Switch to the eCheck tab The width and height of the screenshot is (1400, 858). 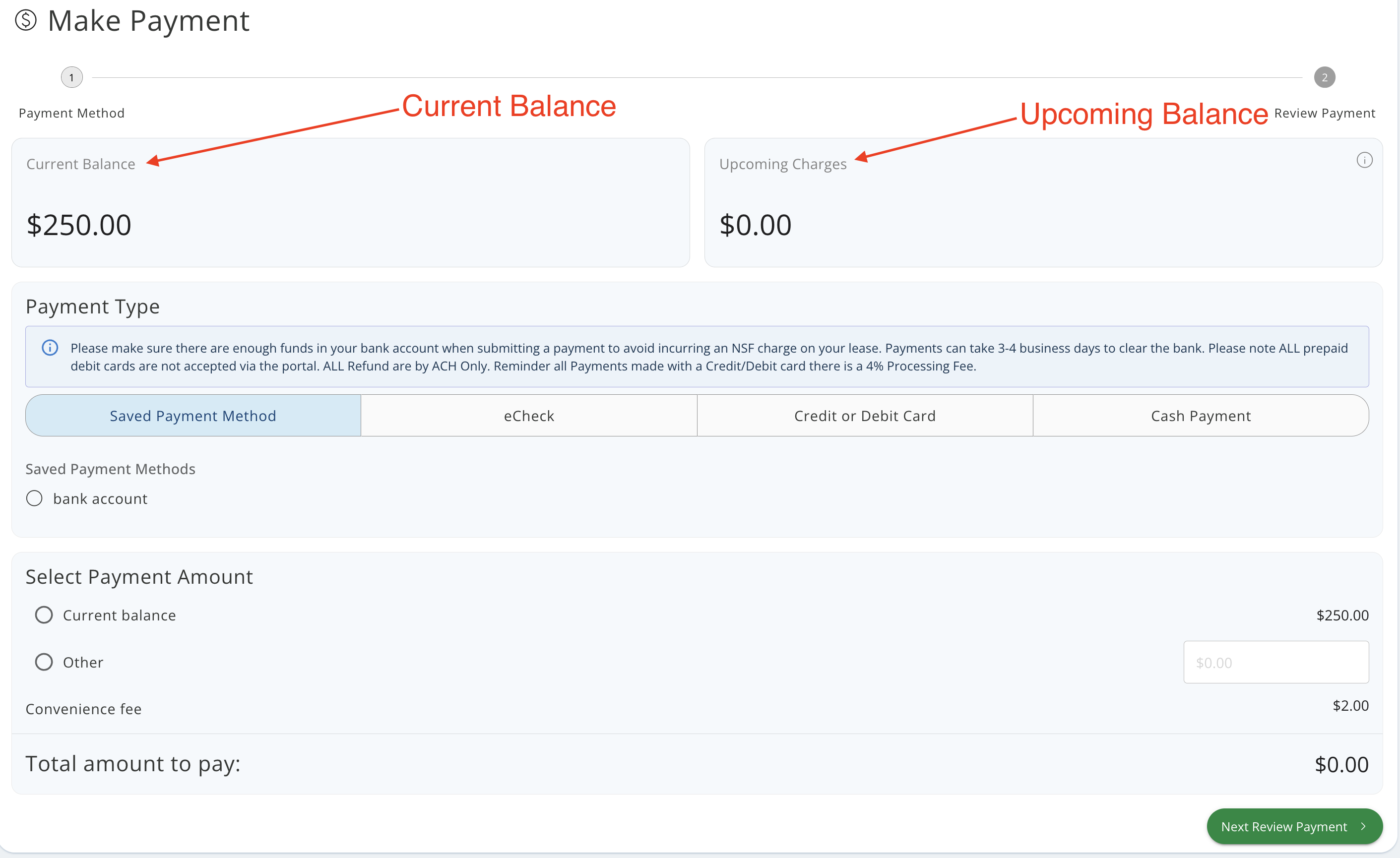pyautogui.click(x=528, y=416)
